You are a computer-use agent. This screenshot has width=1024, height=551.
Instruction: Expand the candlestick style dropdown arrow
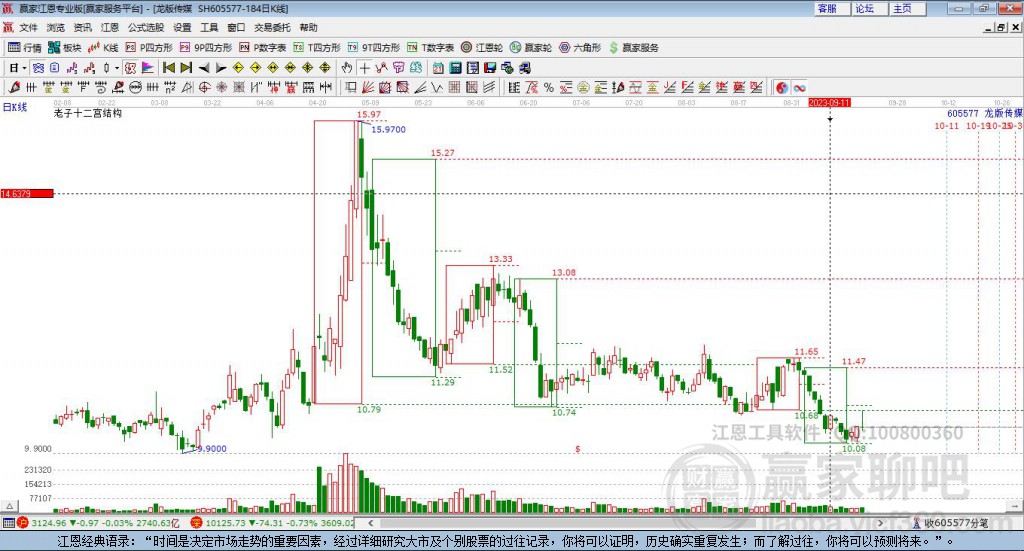[117, 68]
